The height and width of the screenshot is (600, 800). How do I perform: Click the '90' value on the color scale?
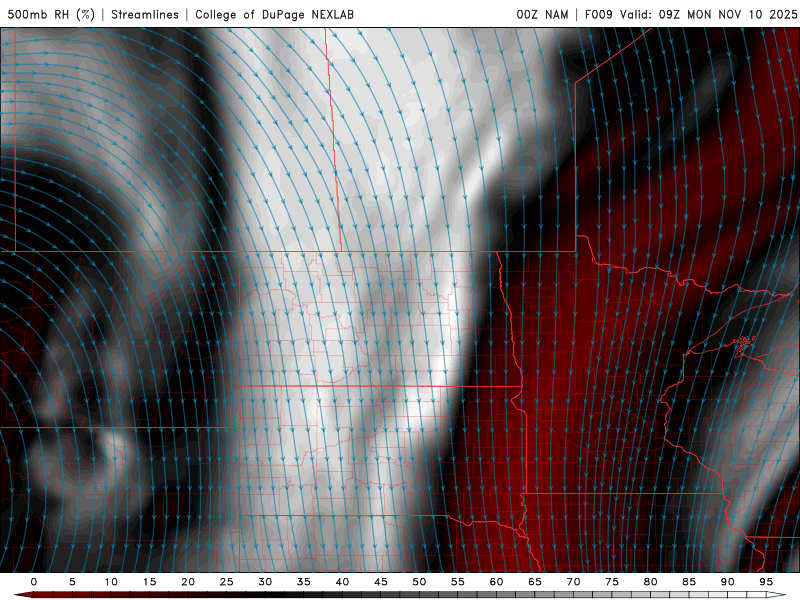727,582
